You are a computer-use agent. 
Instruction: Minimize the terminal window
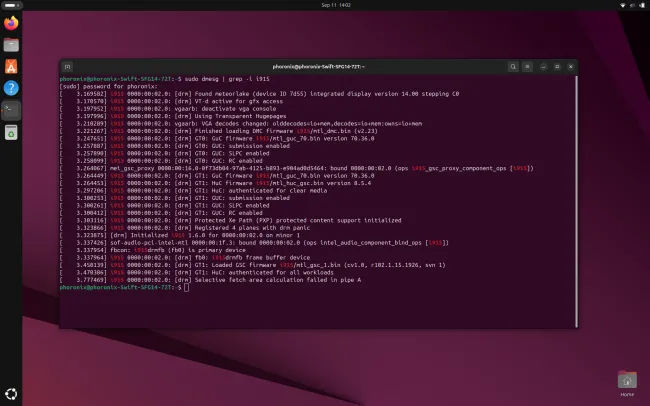543,67
